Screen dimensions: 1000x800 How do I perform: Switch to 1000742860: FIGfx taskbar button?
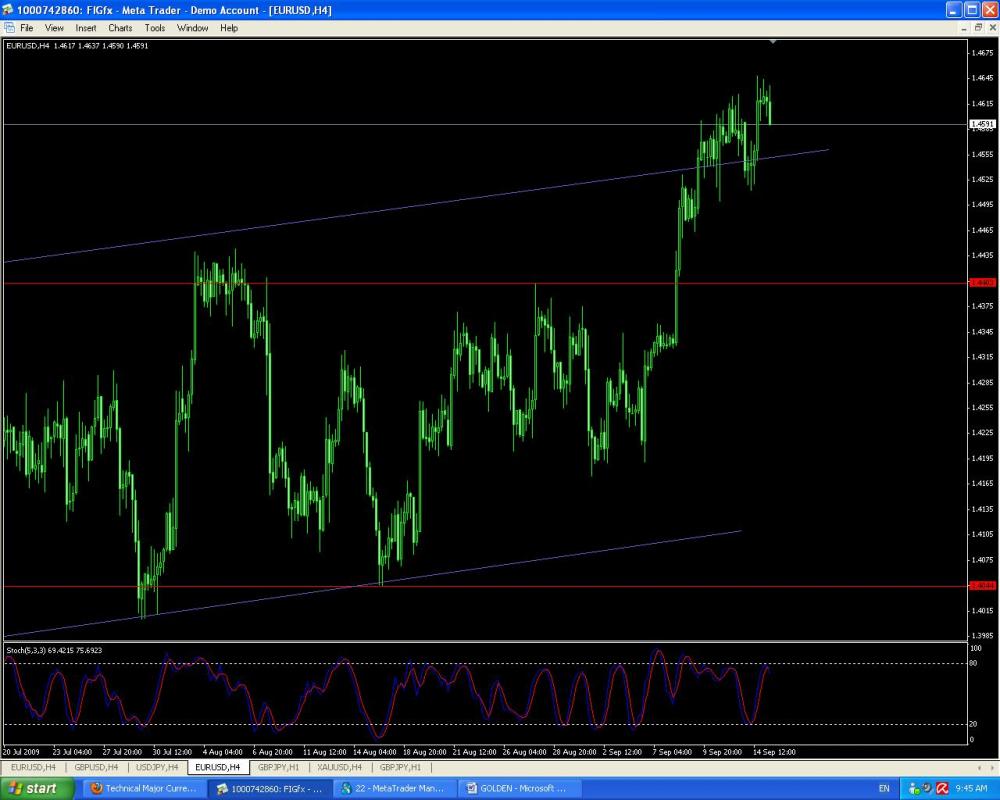click(x=270, y=789)
